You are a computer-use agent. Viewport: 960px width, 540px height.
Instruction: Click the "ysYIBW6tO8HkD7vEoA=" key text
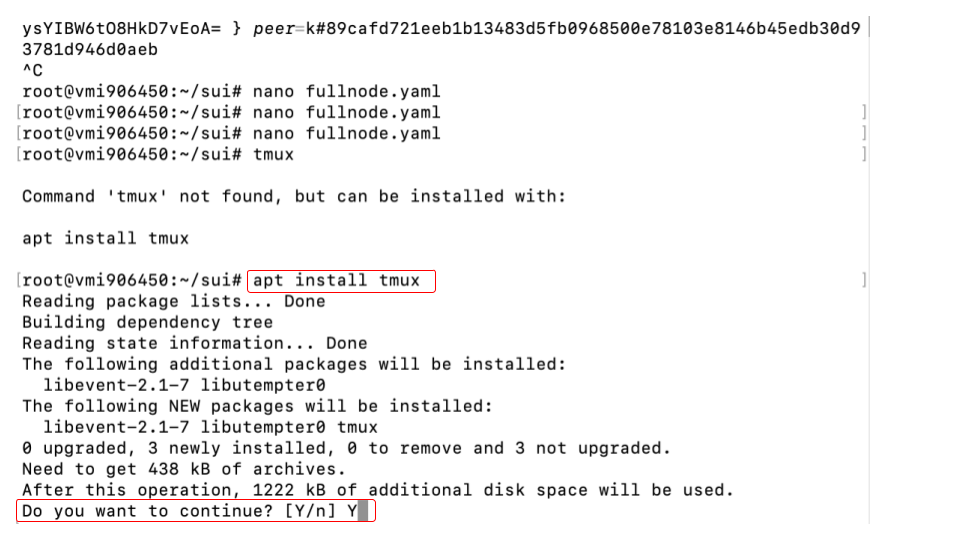(x=121, y=29)
